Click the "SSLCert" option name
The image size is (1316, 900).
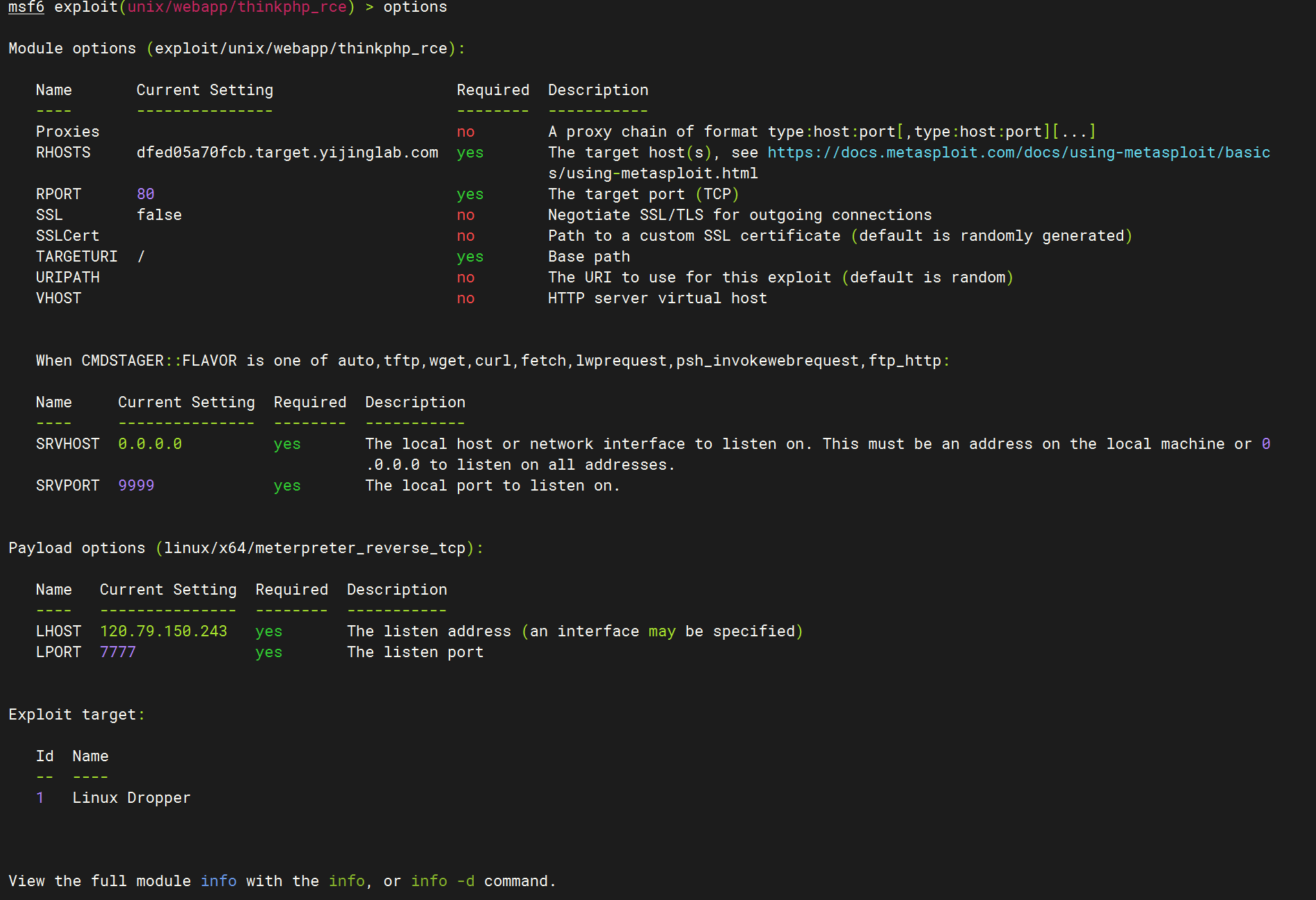coord(68,236)
